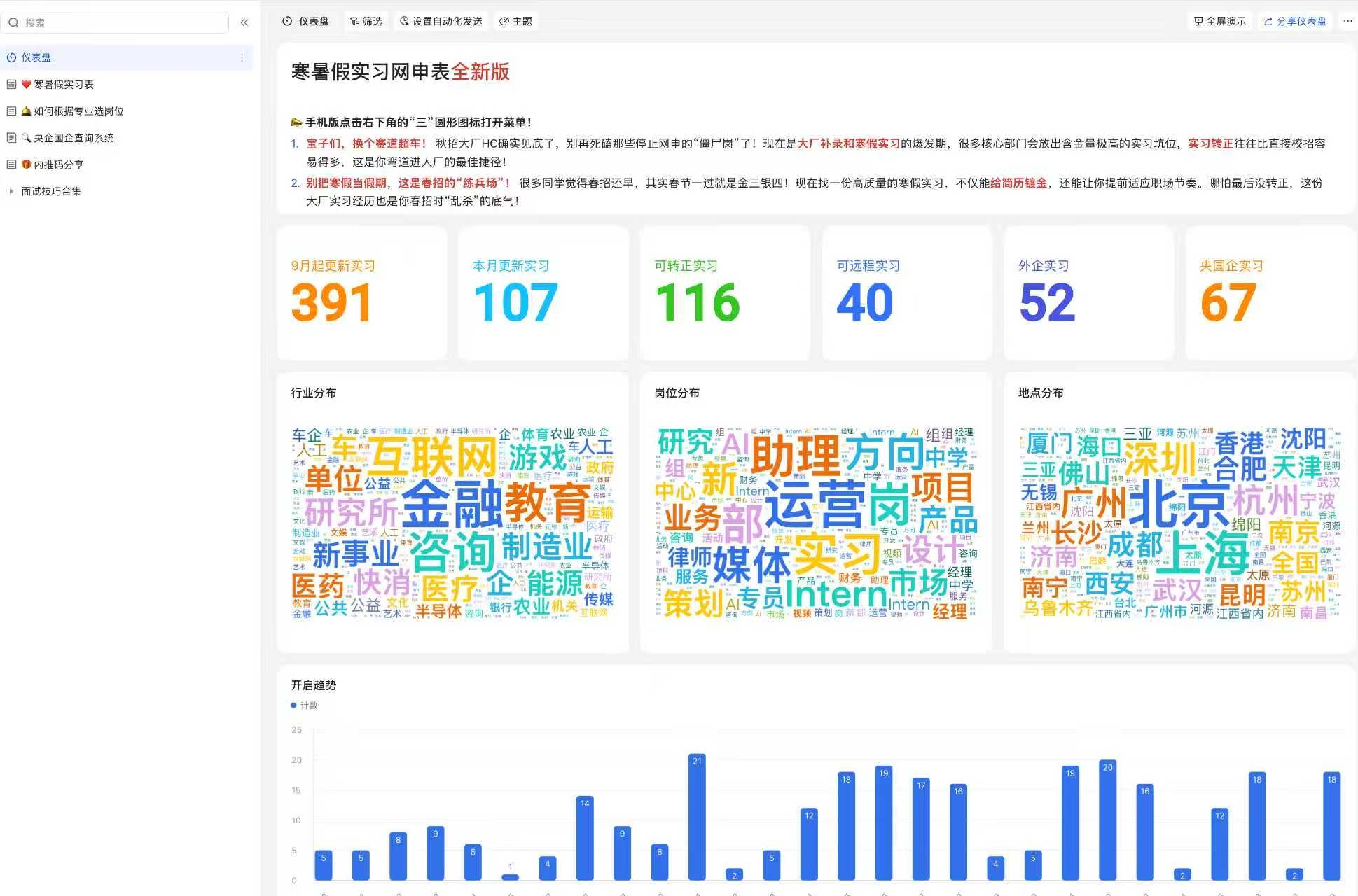
Task: Click the dashboard clock icon in the toolbar
Action: click(x=287, y=21)
